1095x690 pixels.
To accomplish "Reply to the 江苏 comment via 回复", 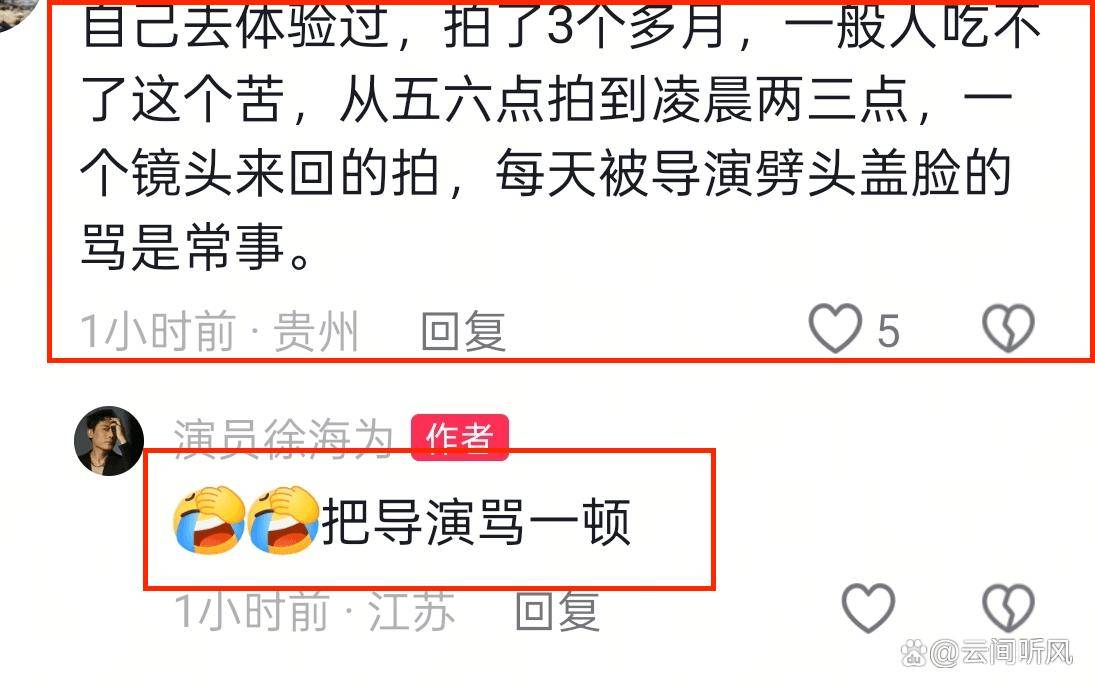I will pyautogui.click(x=558, y=610).
